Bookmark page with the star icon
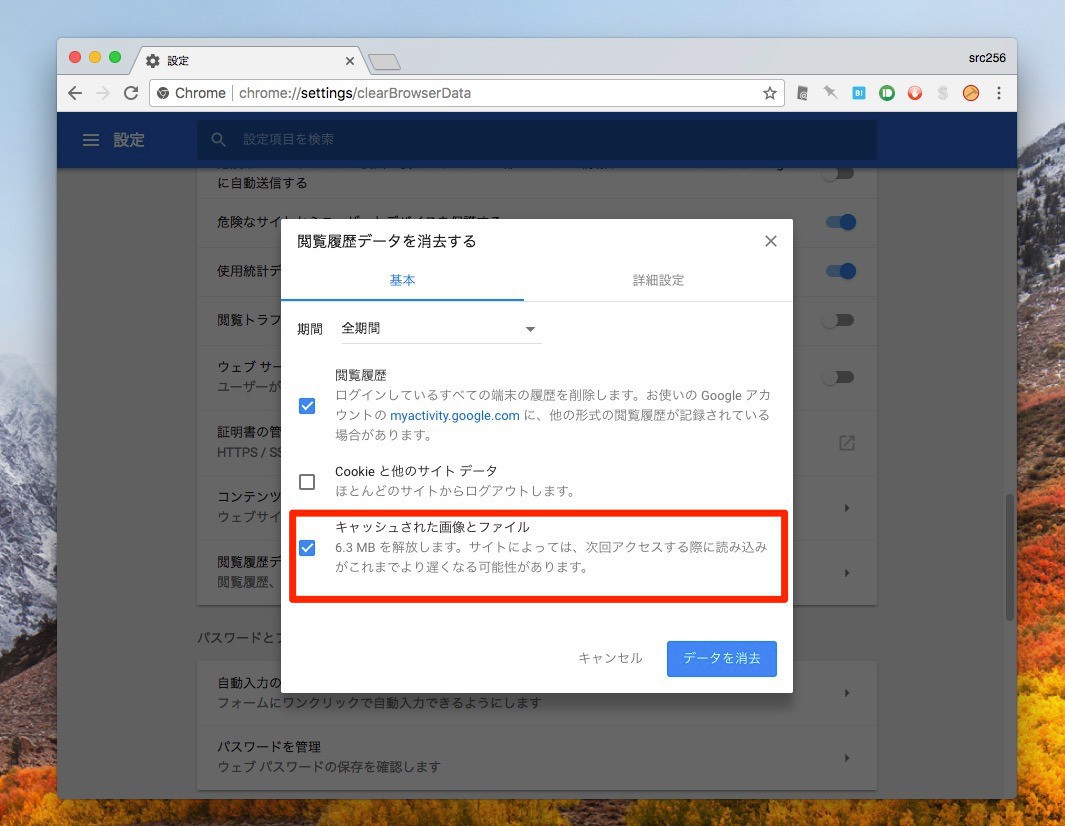 tap(770, 93)
